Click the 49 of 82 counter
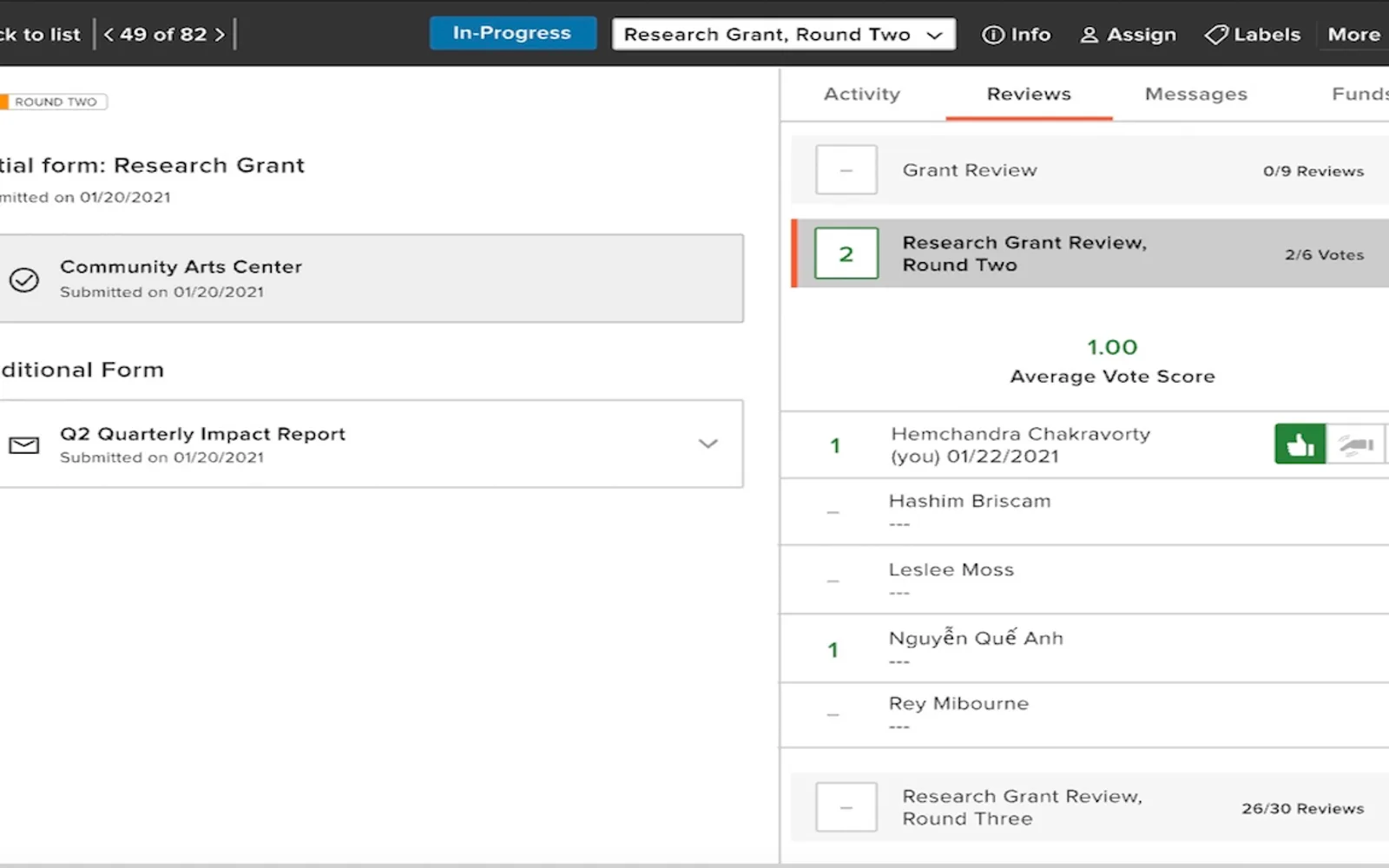 pyautogui.click(x=163, y=35)
